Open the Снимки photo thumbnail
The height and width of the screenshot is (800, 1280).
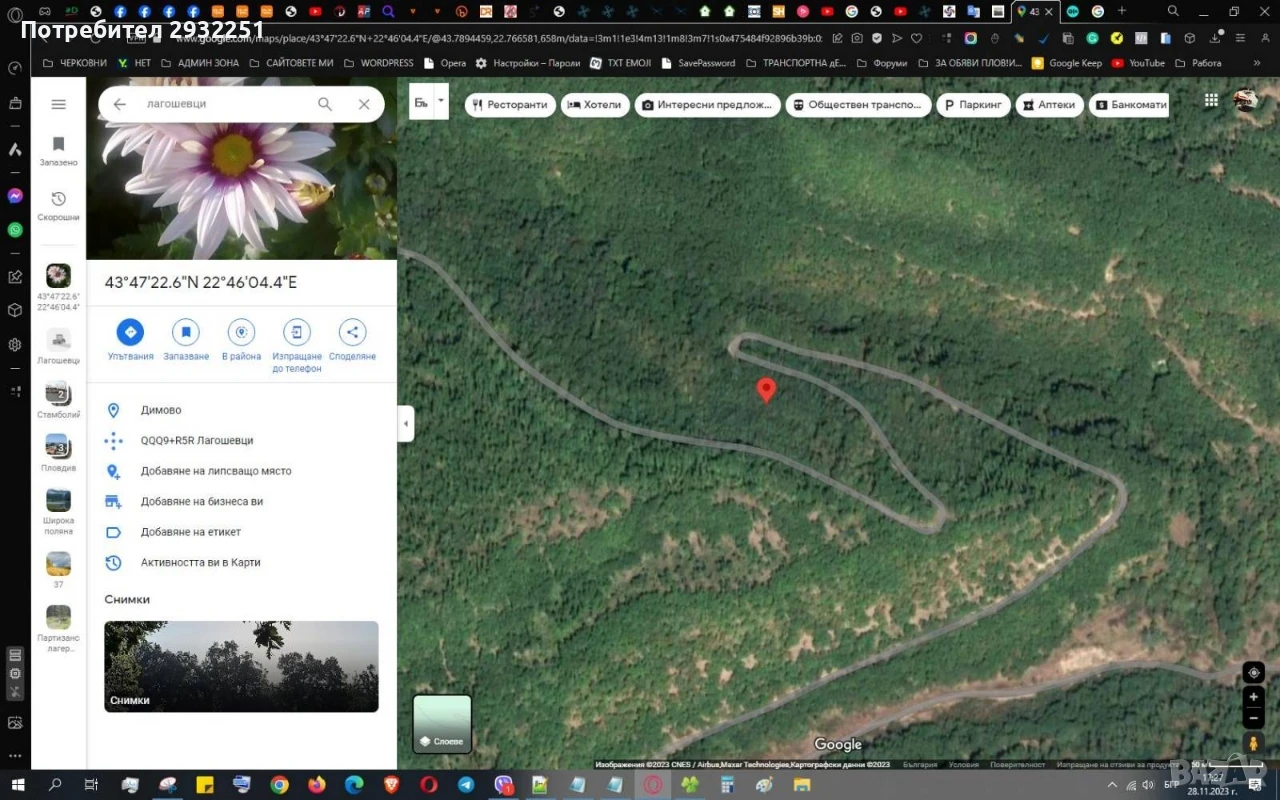coord(241,666)
